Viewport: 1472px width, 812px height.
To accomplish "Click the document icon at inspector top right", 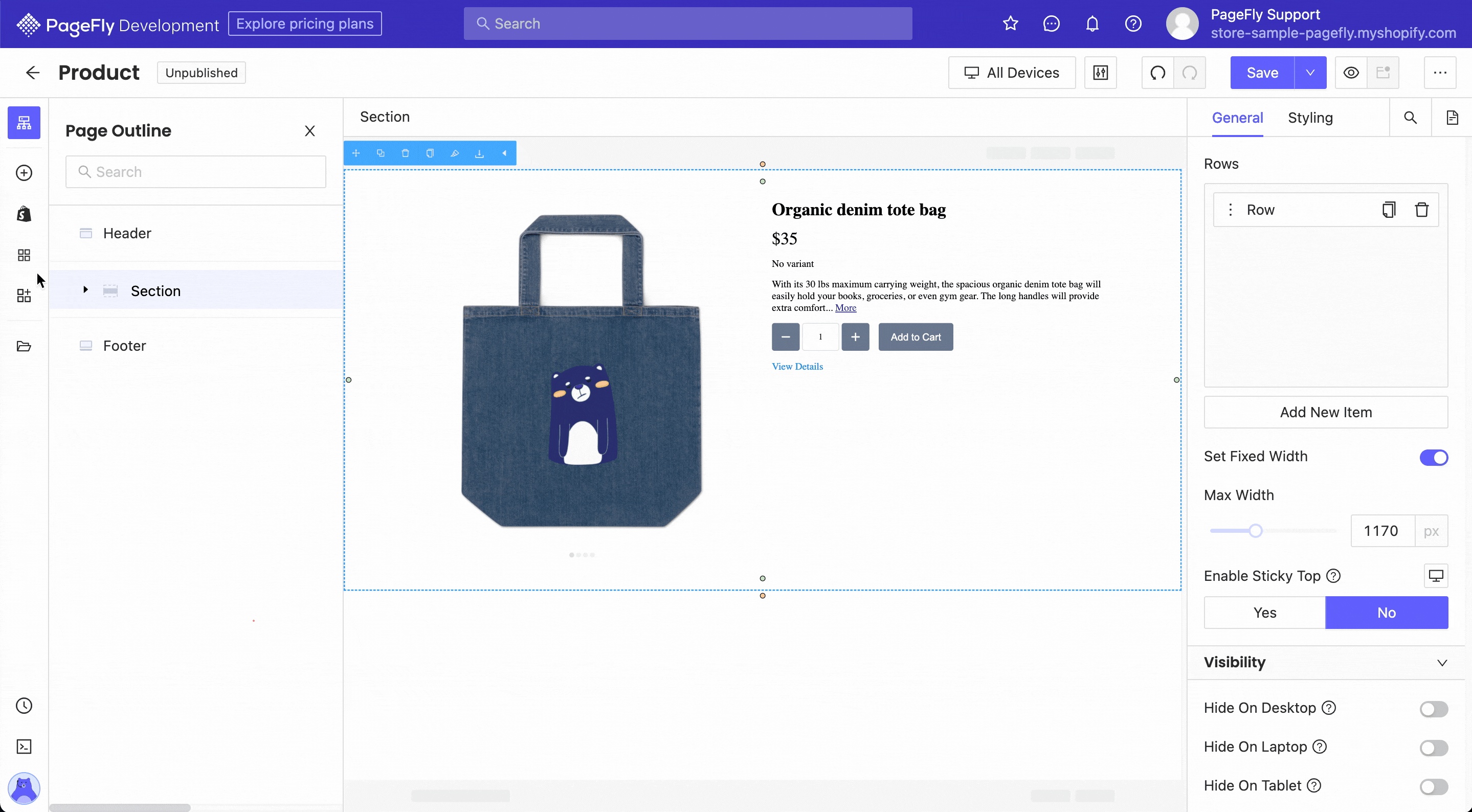I will click(x=1452, y=118).
